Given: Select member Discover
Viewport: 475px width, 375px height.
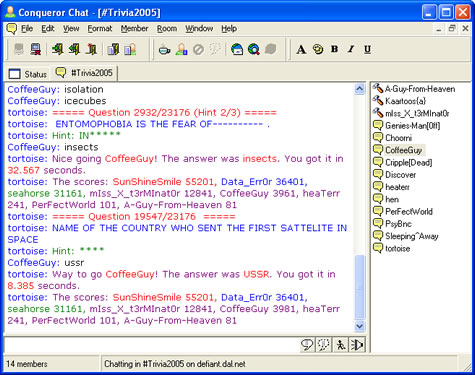Looking at the screenshot, I should point(394,175).
